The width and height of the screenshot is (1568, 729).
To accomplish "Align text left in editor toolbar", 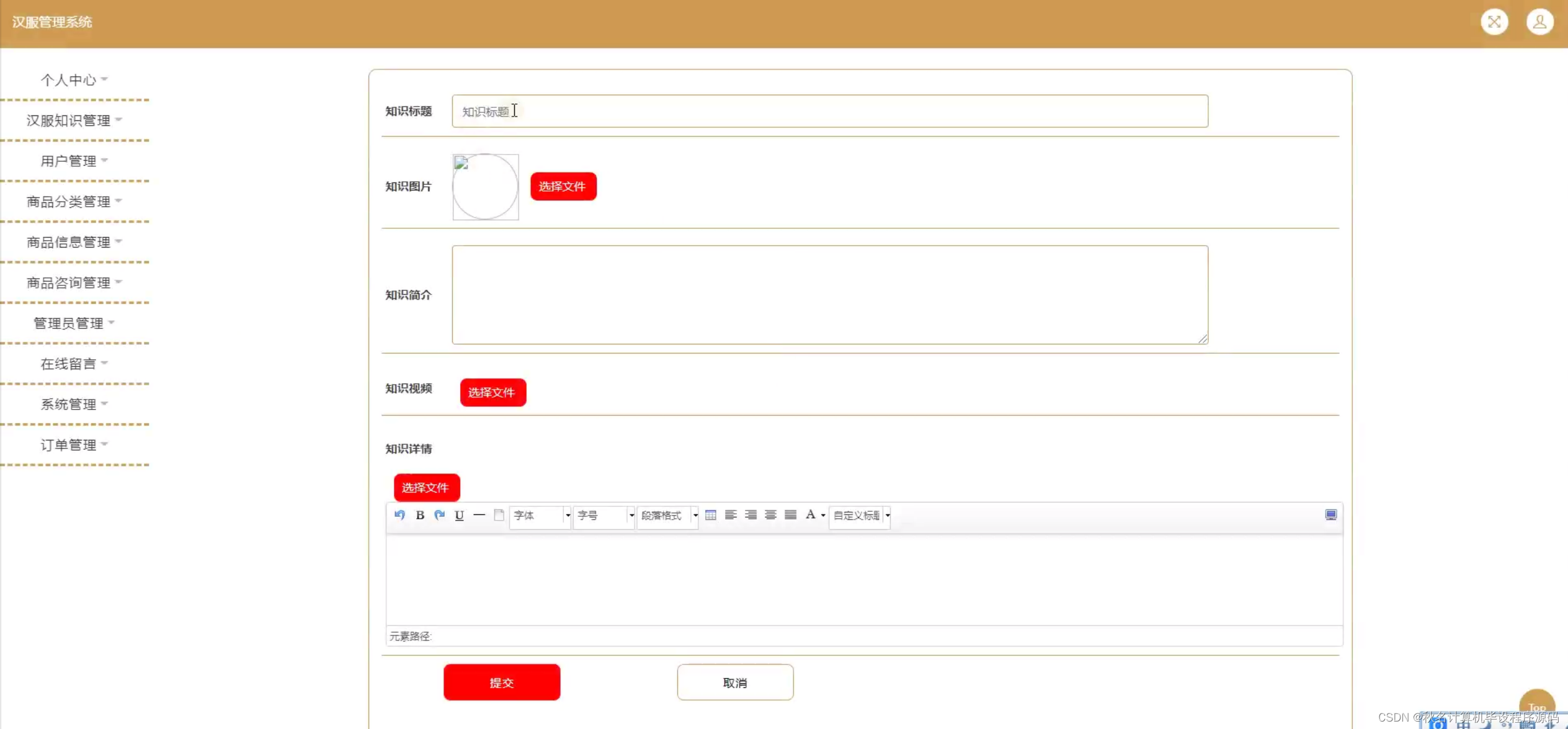I will (x=731, y=515).
